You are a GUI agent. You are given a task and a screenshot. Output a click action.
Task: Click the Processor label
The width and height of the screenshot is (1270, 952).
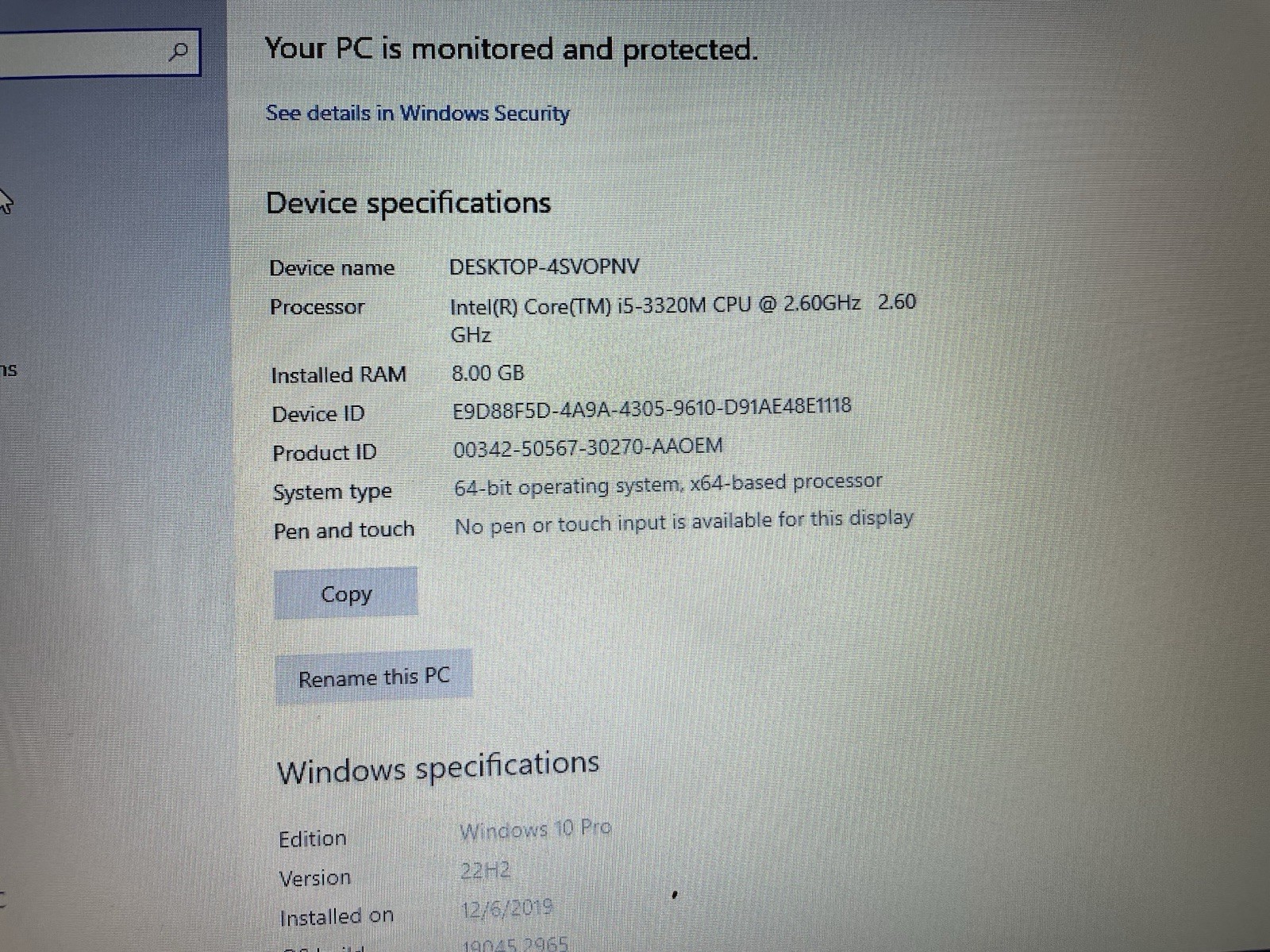(317, 307)
